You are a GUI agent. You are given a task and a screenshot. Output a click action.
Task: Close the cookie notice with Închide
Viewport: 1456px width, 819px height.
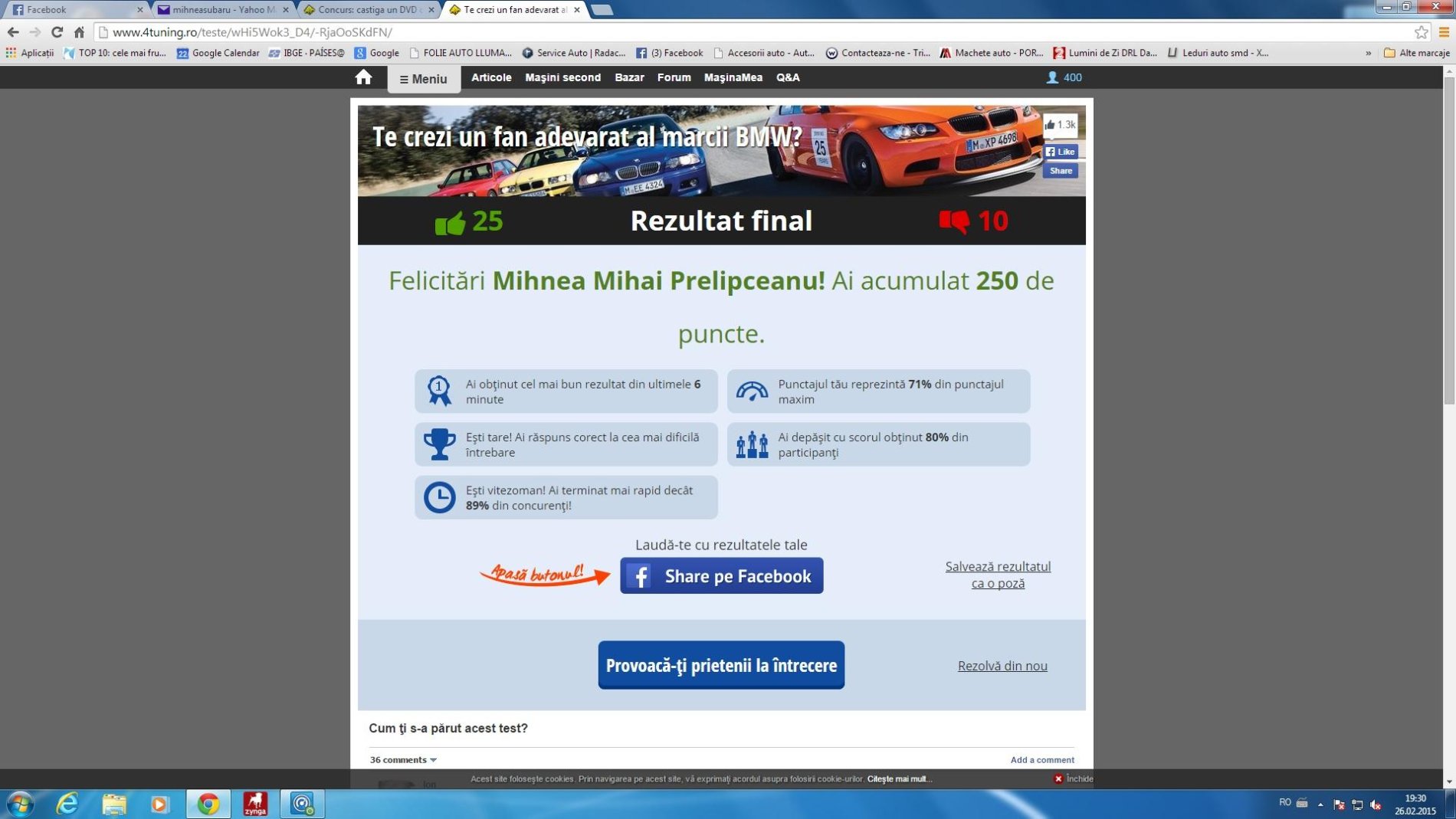1073,778
